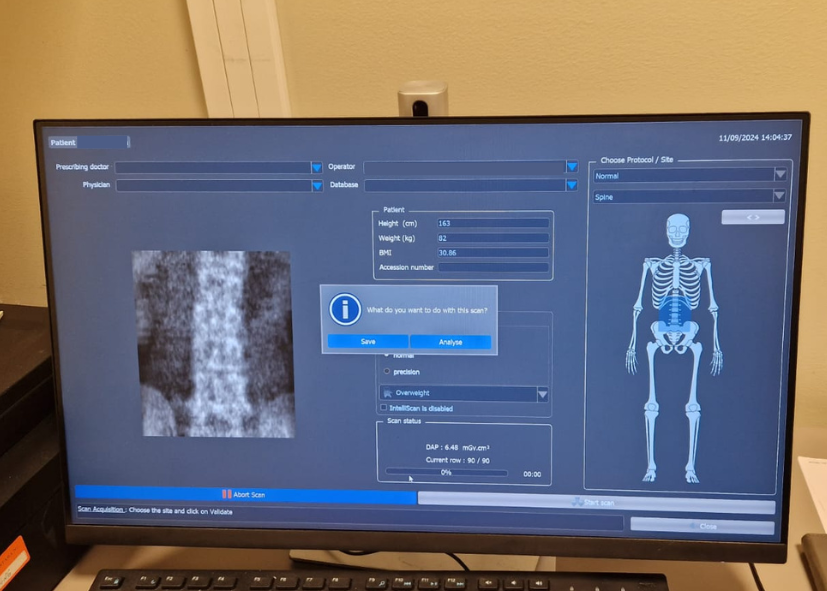Viewport: 827px width, 591px height.
Task: Click the Close button
Action: click(x=702, y=526)
